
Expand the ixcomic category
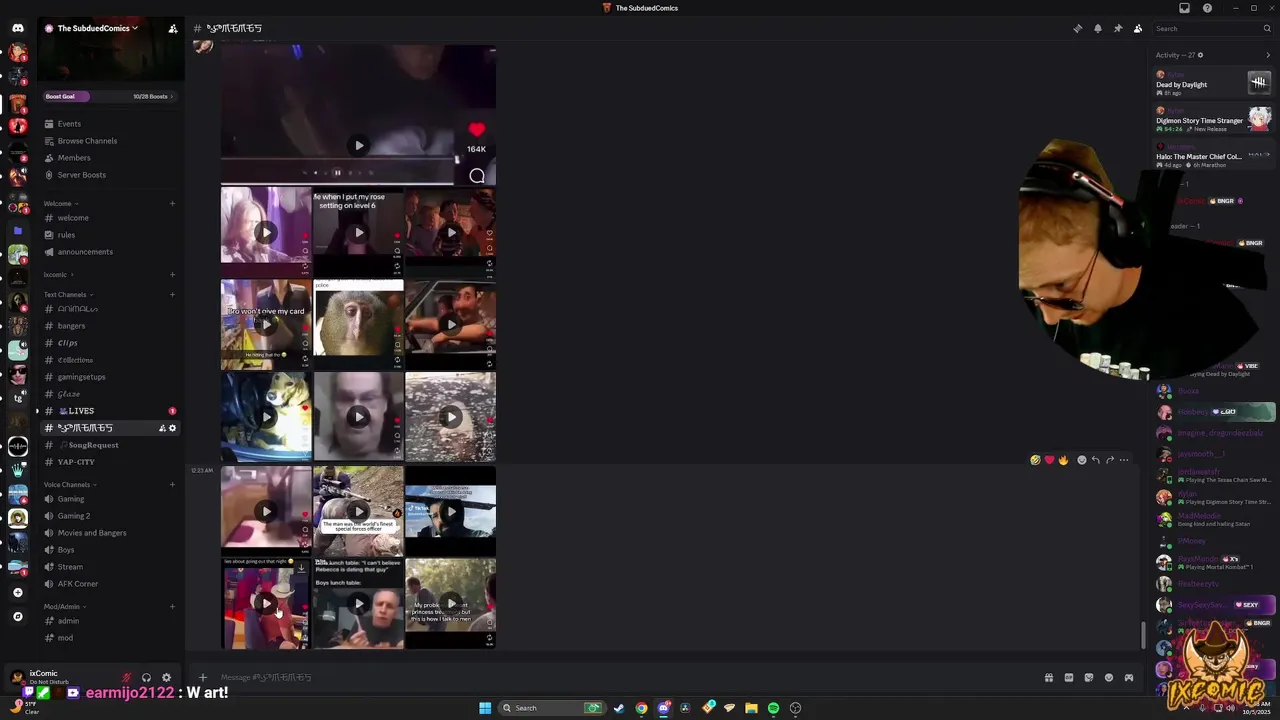pyautogui.click(x=58, y=275)
